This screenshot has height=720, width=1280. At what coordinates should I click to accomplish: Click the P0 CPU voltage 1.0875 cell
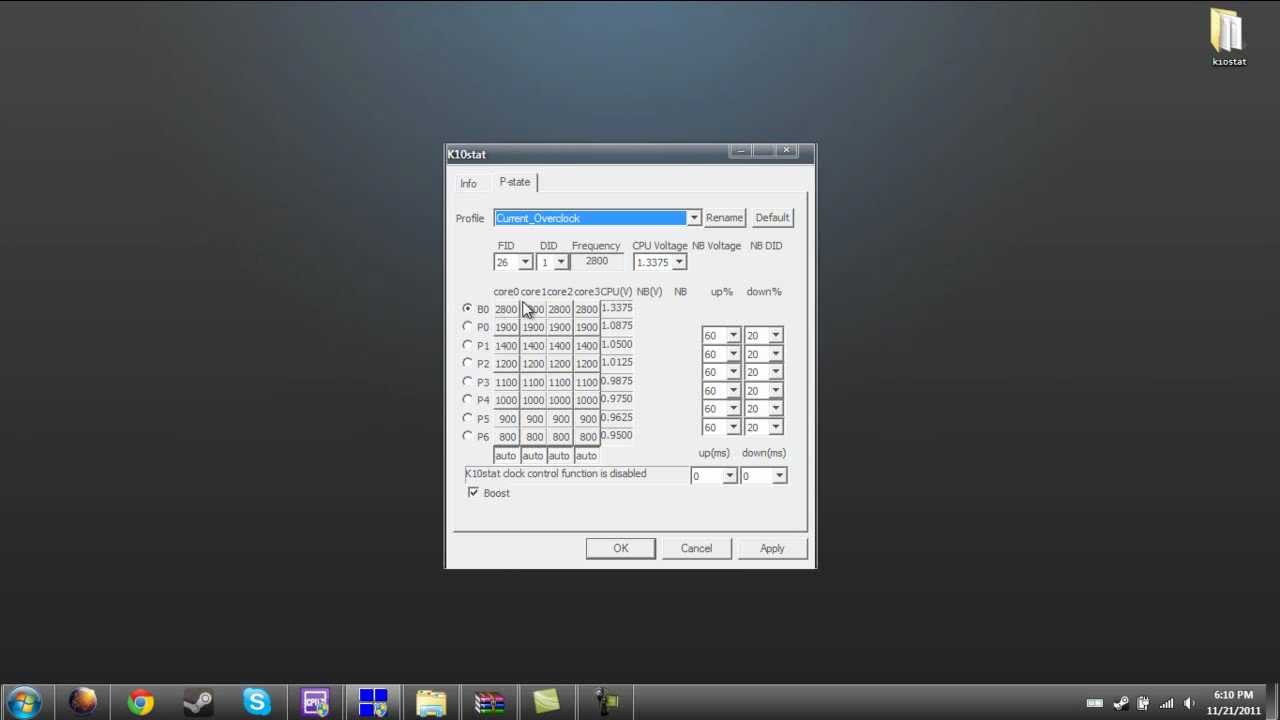pos(617,327)
